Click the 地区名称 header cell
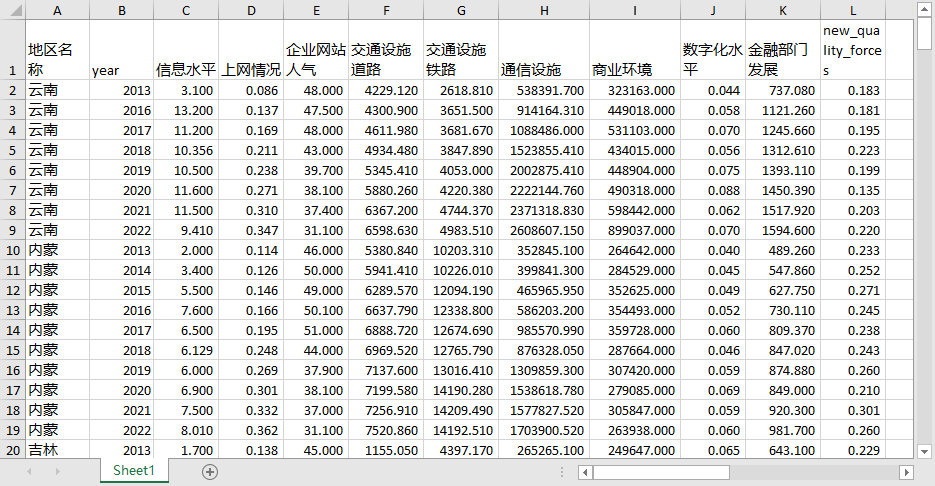This screenshot has height=486, width=935. click(57, 49)
